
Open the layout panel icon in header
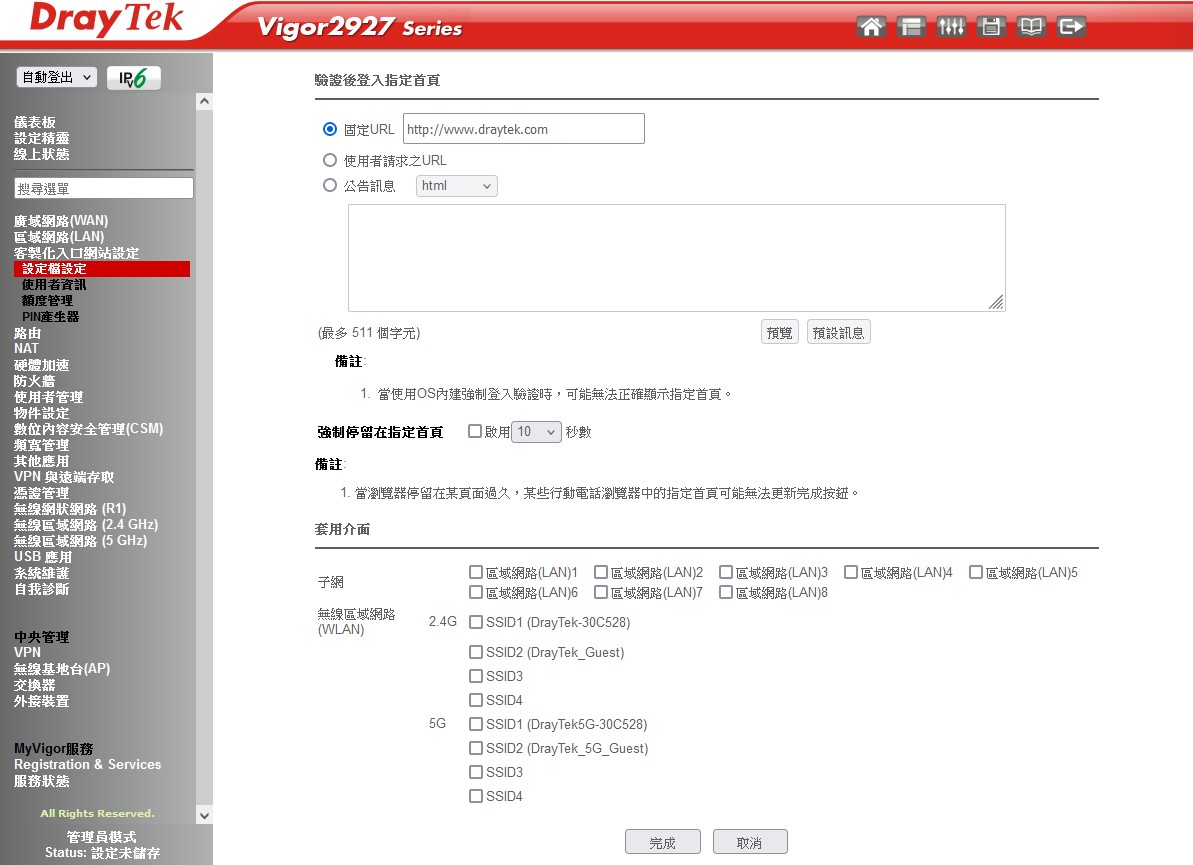[911, 27]
